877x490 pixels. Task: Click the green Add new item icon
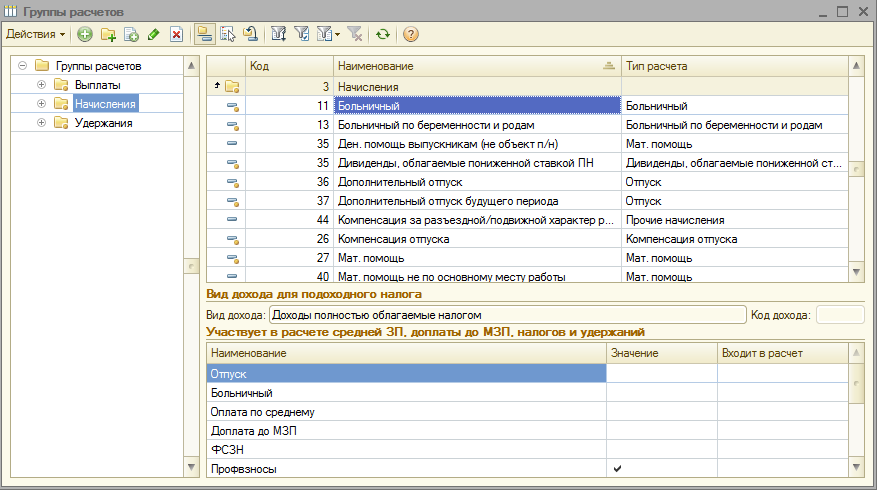coord(85,34)
